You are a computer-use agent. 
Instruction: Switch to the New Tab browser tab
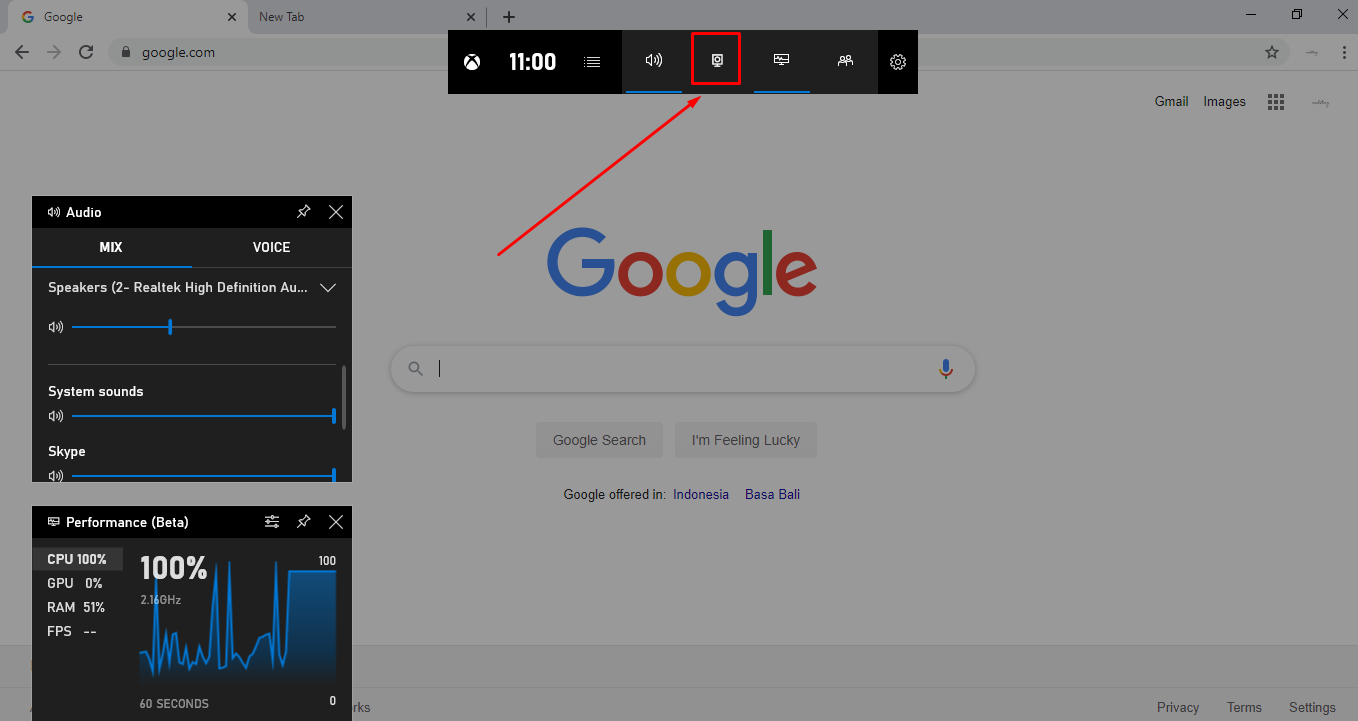click(330, 16)
